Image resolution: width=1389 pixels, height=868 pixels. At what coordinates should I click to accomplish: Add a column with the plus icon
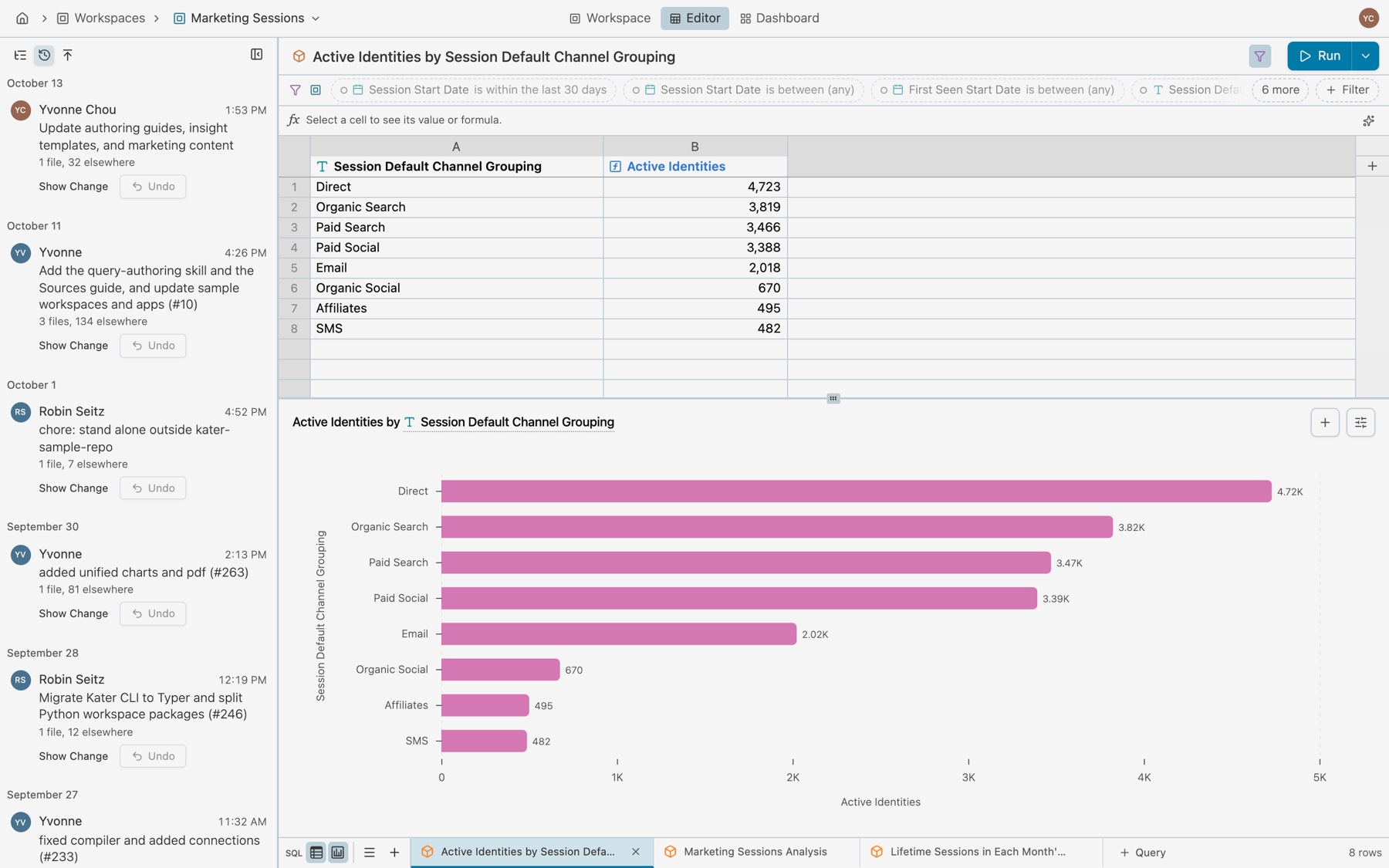(1372, 166)
